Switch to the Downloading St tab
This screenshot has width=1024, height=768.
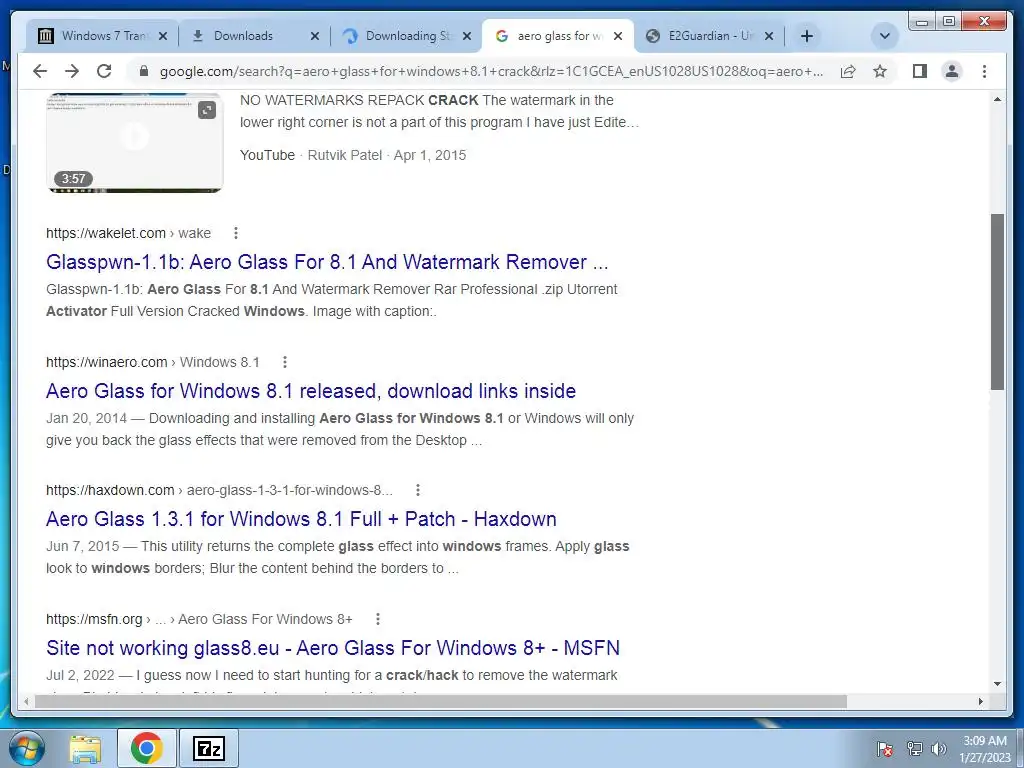408,36
